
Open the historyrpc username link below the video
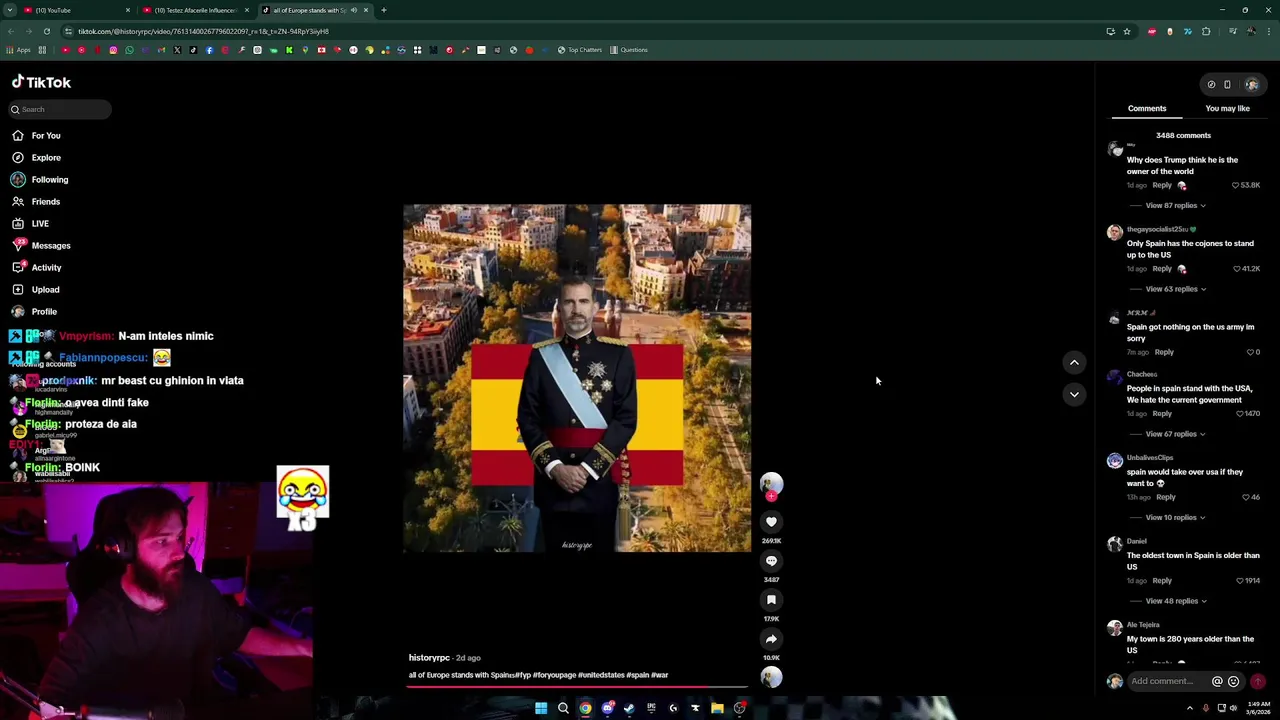(429, 658)
